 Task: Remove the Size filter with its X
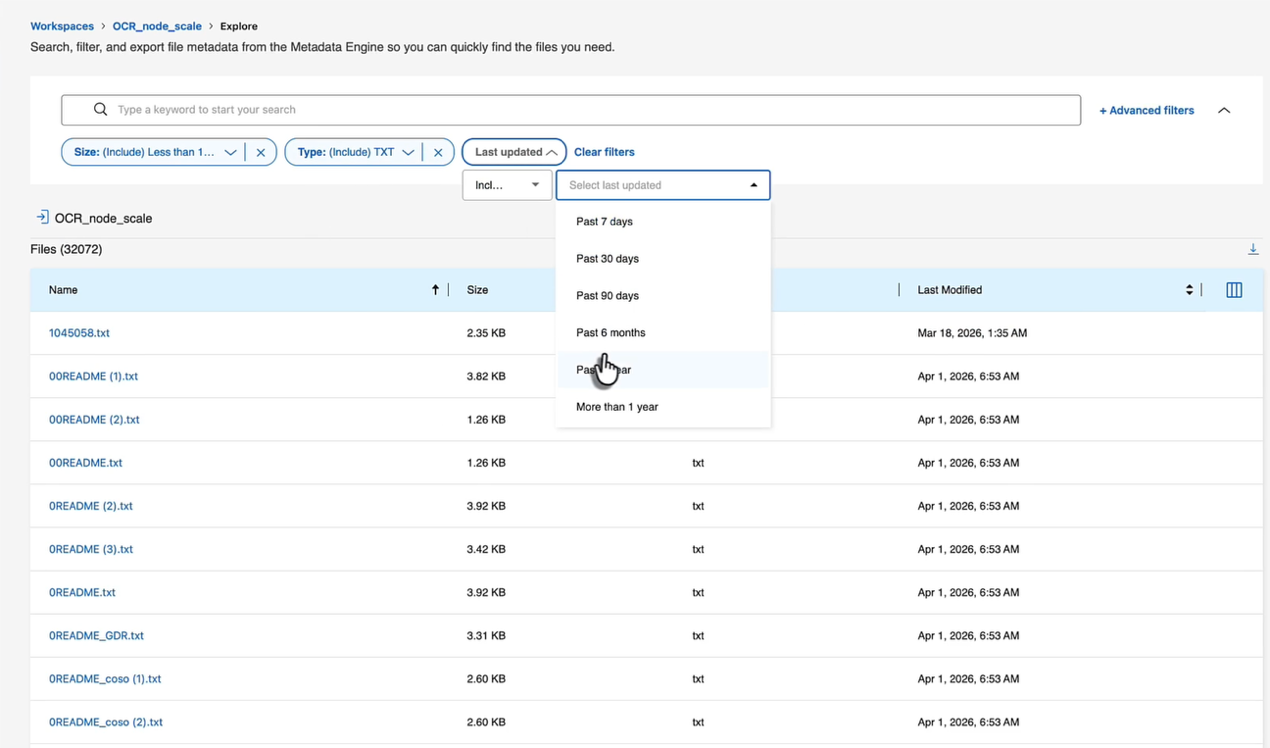pos(261,153)
